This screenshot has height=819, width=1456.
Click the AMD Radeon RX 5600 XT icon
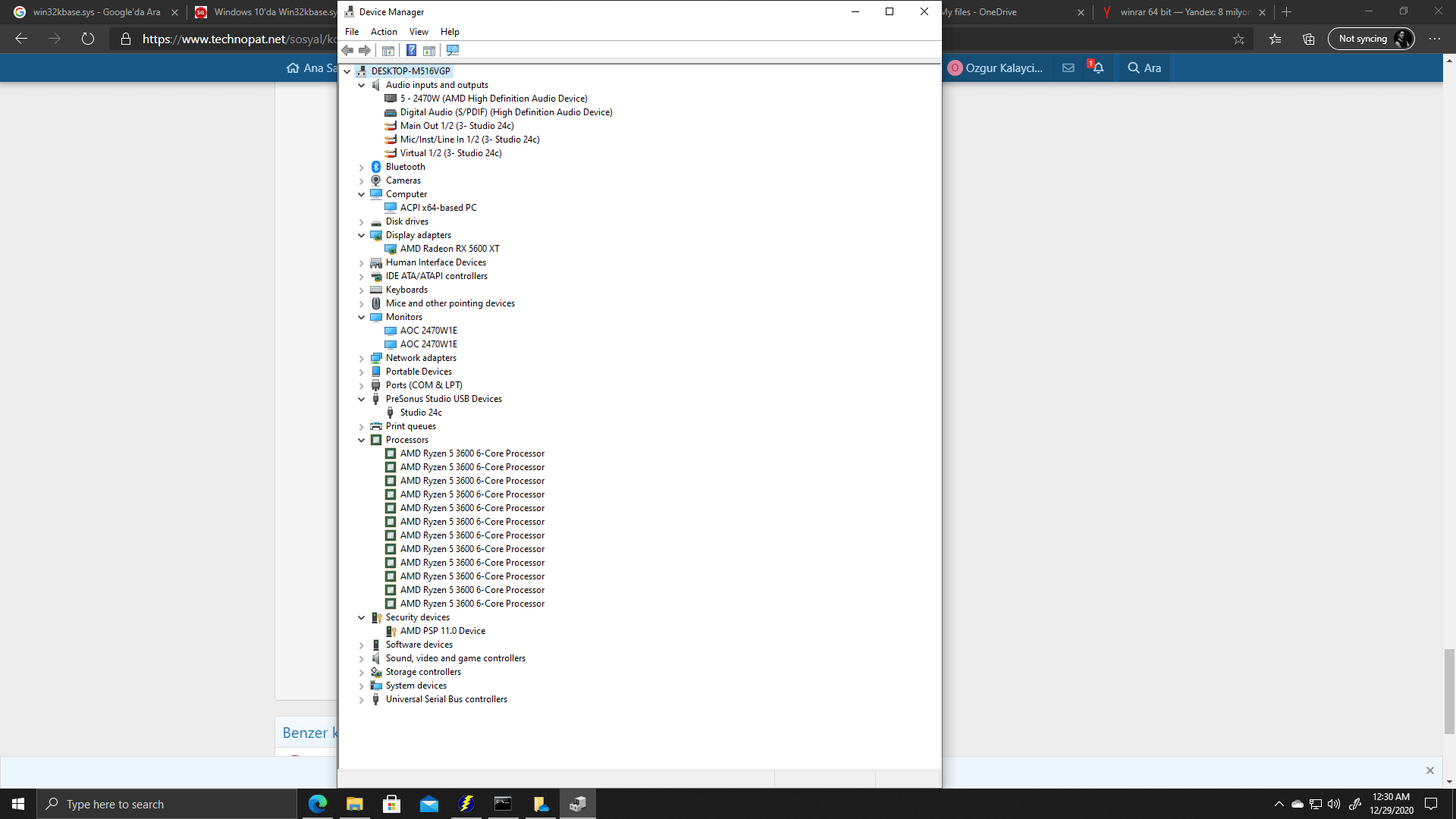391,249
